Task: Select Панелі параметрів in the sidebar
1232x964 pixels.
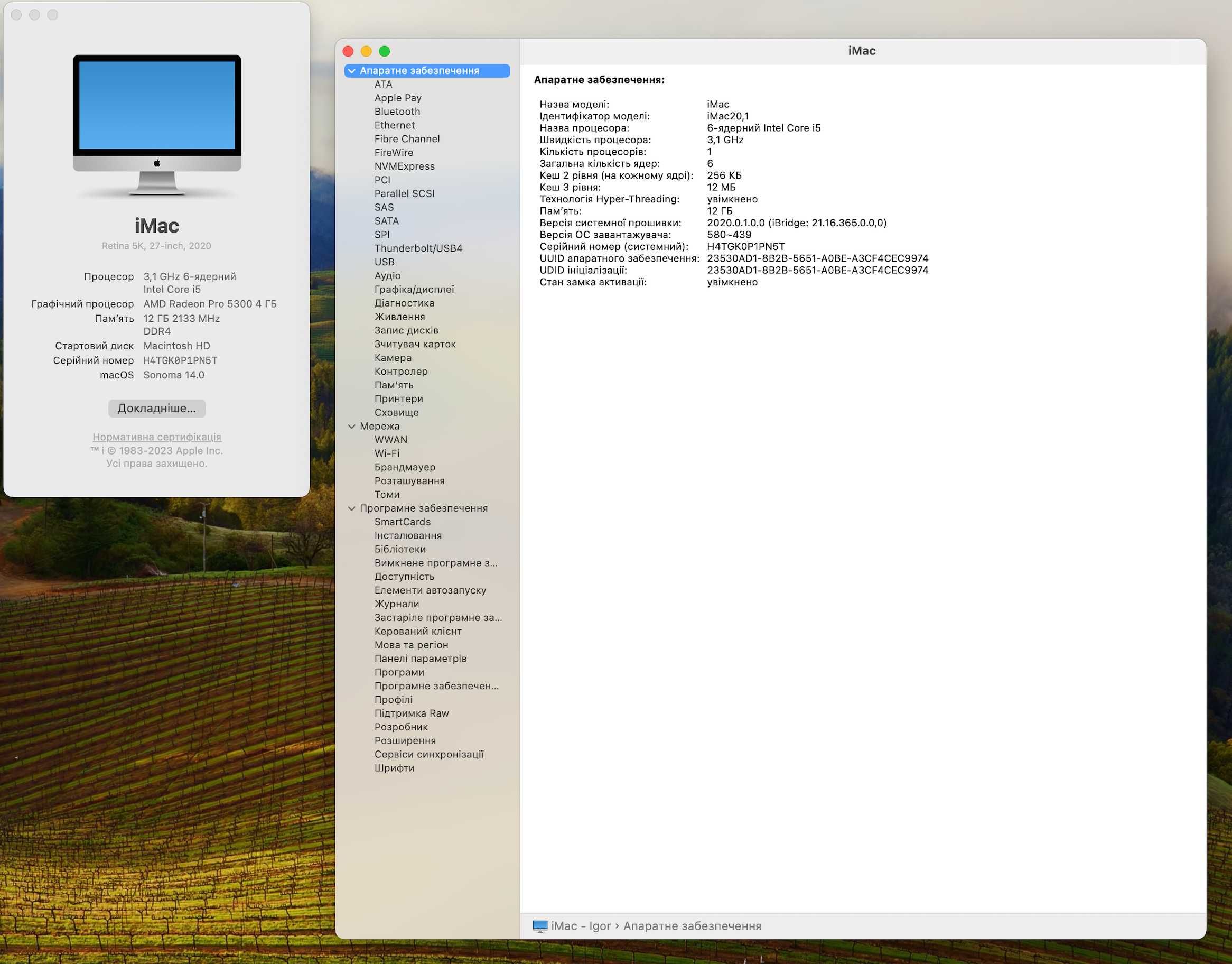Action: pyautogui.click(x=420, y=659)
